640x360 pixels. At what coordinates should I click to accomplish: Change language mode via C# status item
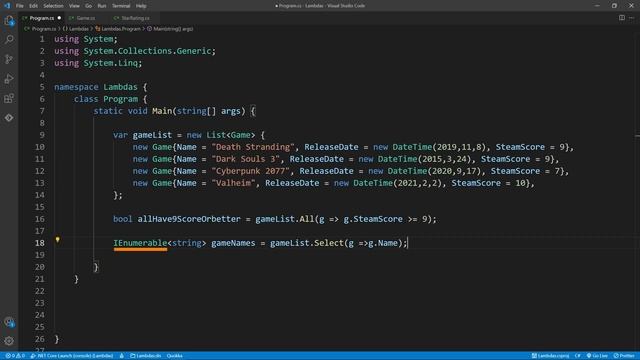coord(578,356)
